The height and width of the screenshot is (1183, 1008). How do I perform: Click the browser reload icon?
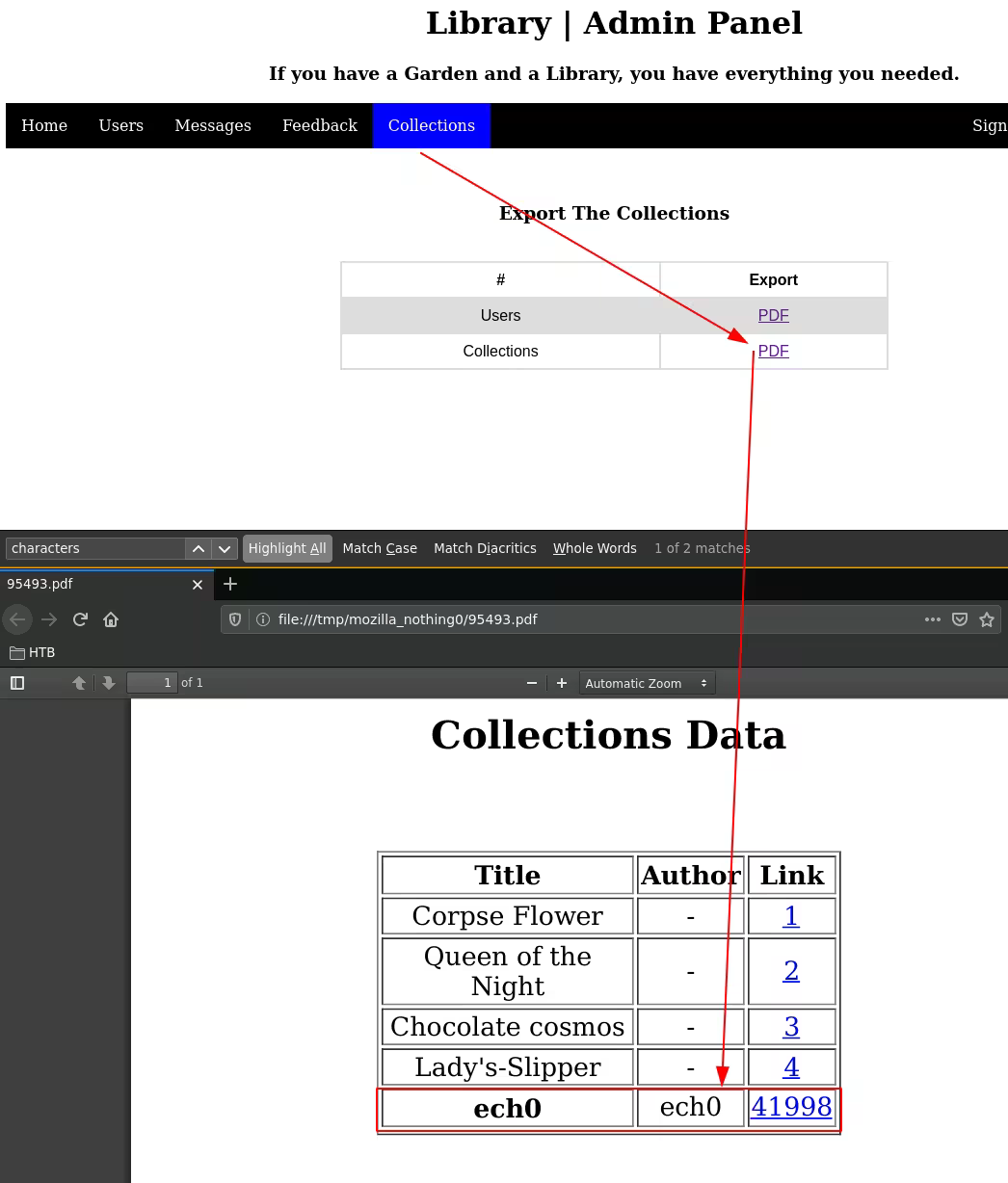tap(80, 619)
